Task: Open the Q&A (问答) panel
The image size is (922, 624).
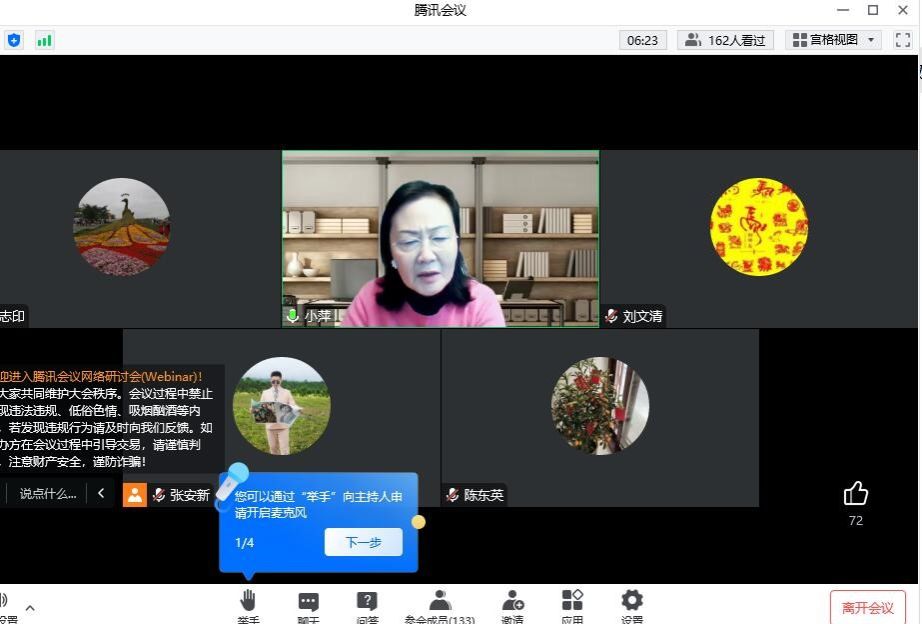Action: pos(367,602)
